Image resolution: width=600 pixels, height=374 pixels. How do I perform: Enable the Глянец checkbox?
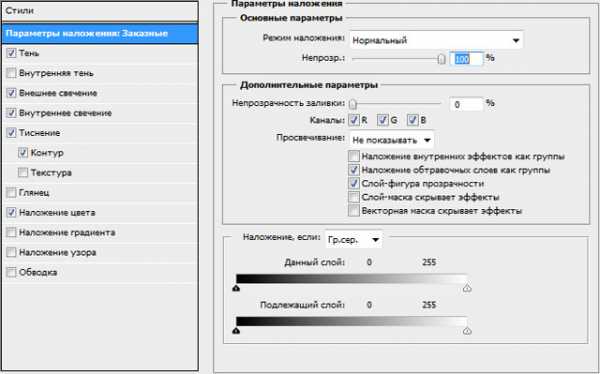tap(11, 193)
